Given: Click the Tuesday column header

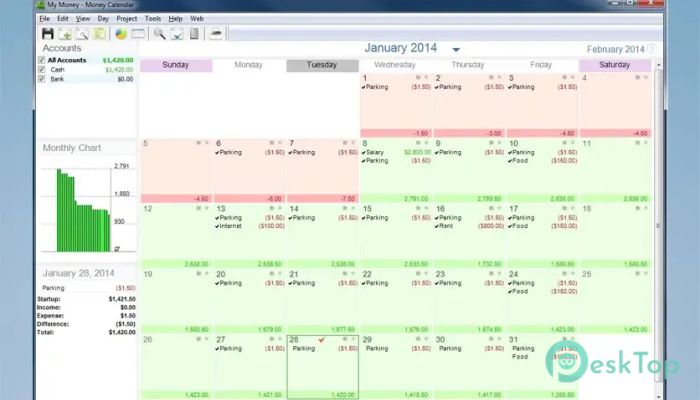Looking at the screenshot, I should [322, 65].
